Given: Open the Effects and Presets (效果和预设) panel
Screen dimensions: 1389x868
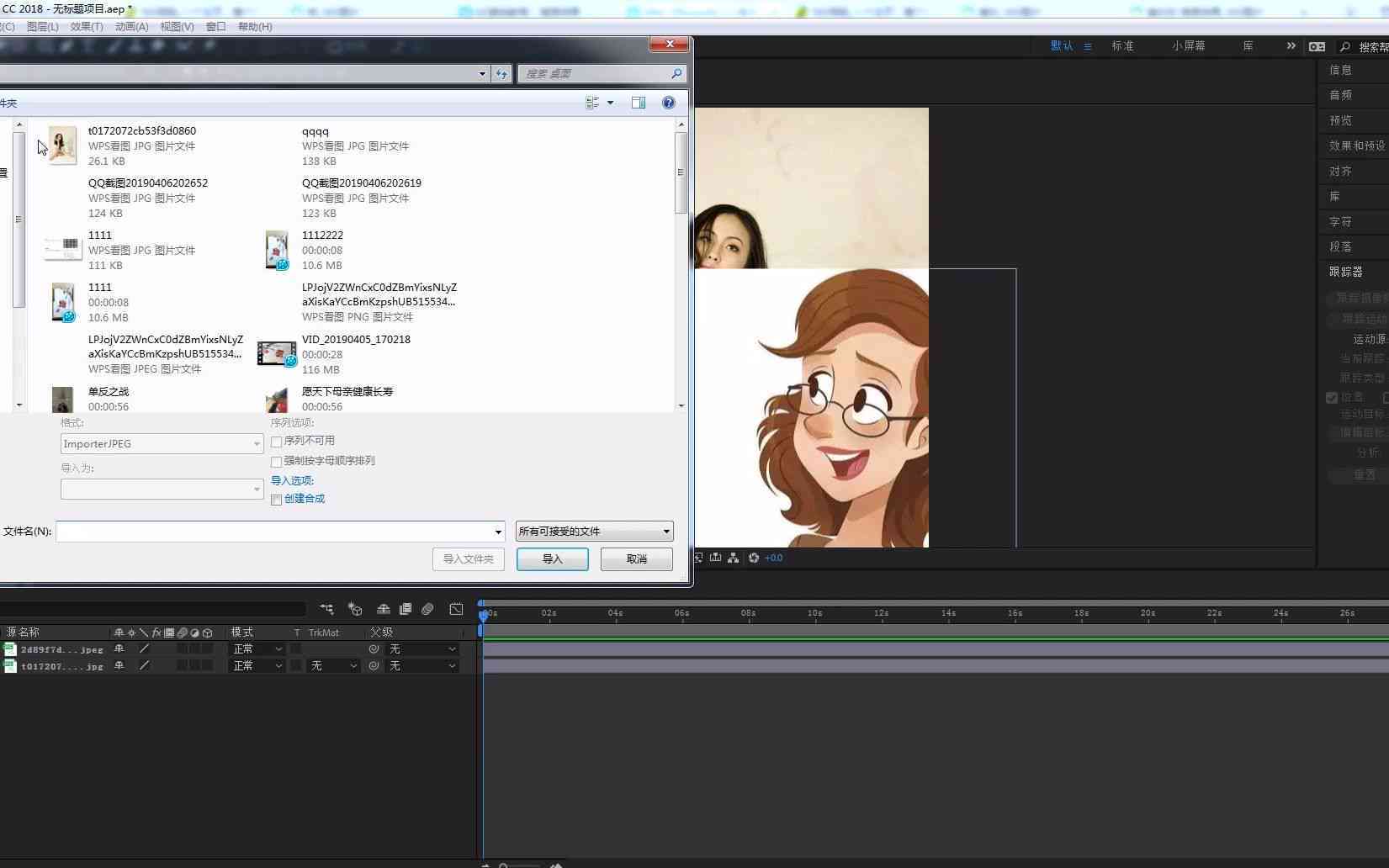Looking at the screenshot, I should [x=1357, y=146].
